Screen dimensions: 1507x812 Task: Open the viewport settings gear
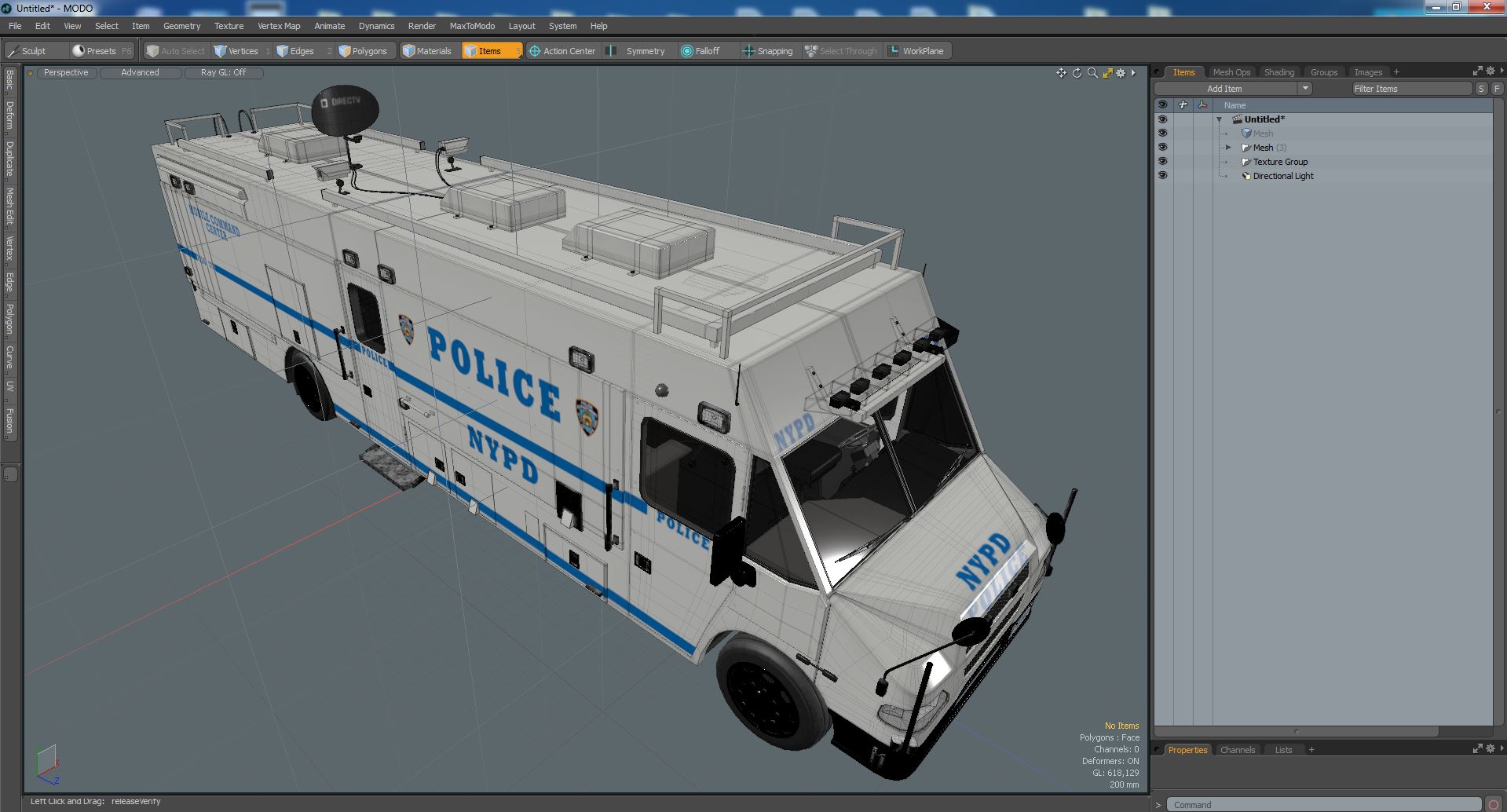[x=1121, y=73]
